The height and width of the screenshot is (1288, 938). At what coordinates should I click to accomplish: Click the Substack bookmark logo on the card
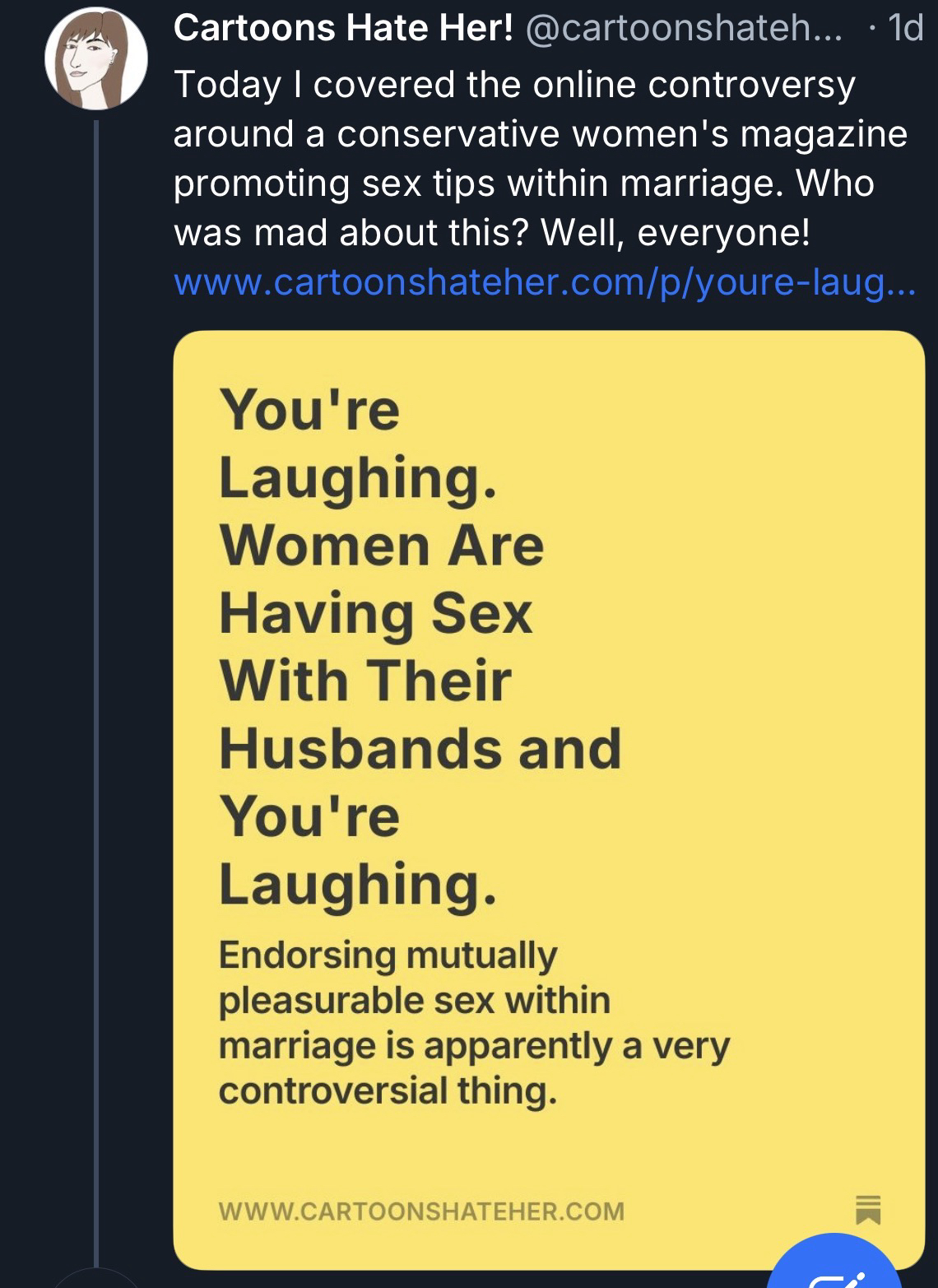868,1209
